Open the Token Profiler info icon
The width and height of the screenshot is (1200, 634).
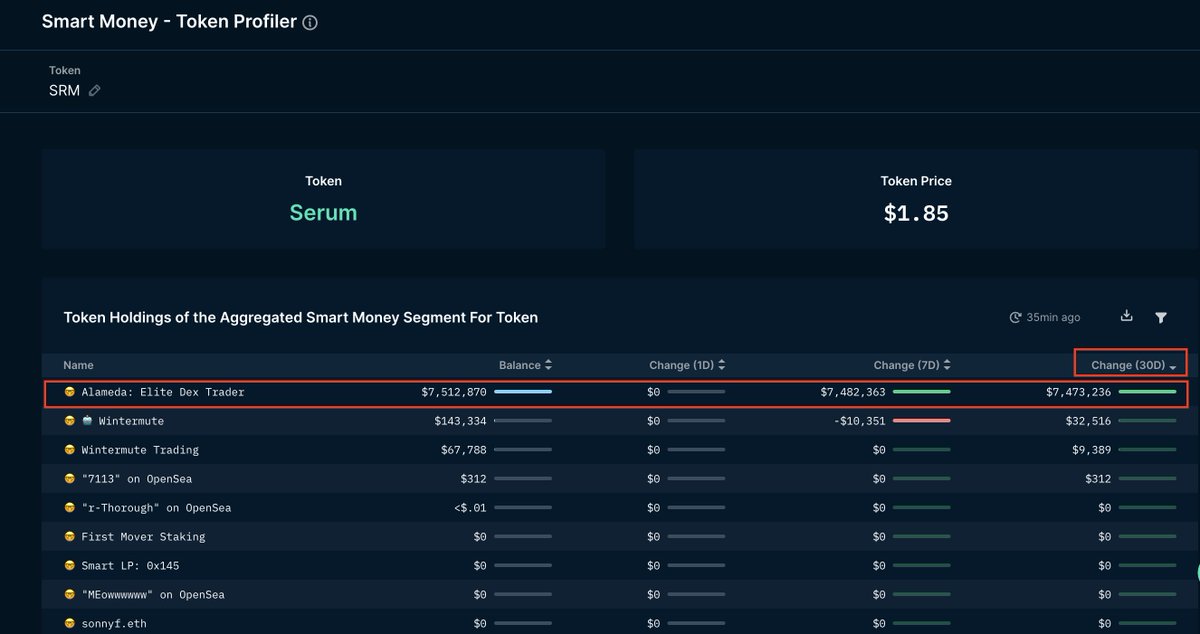[x=310, y=23]
